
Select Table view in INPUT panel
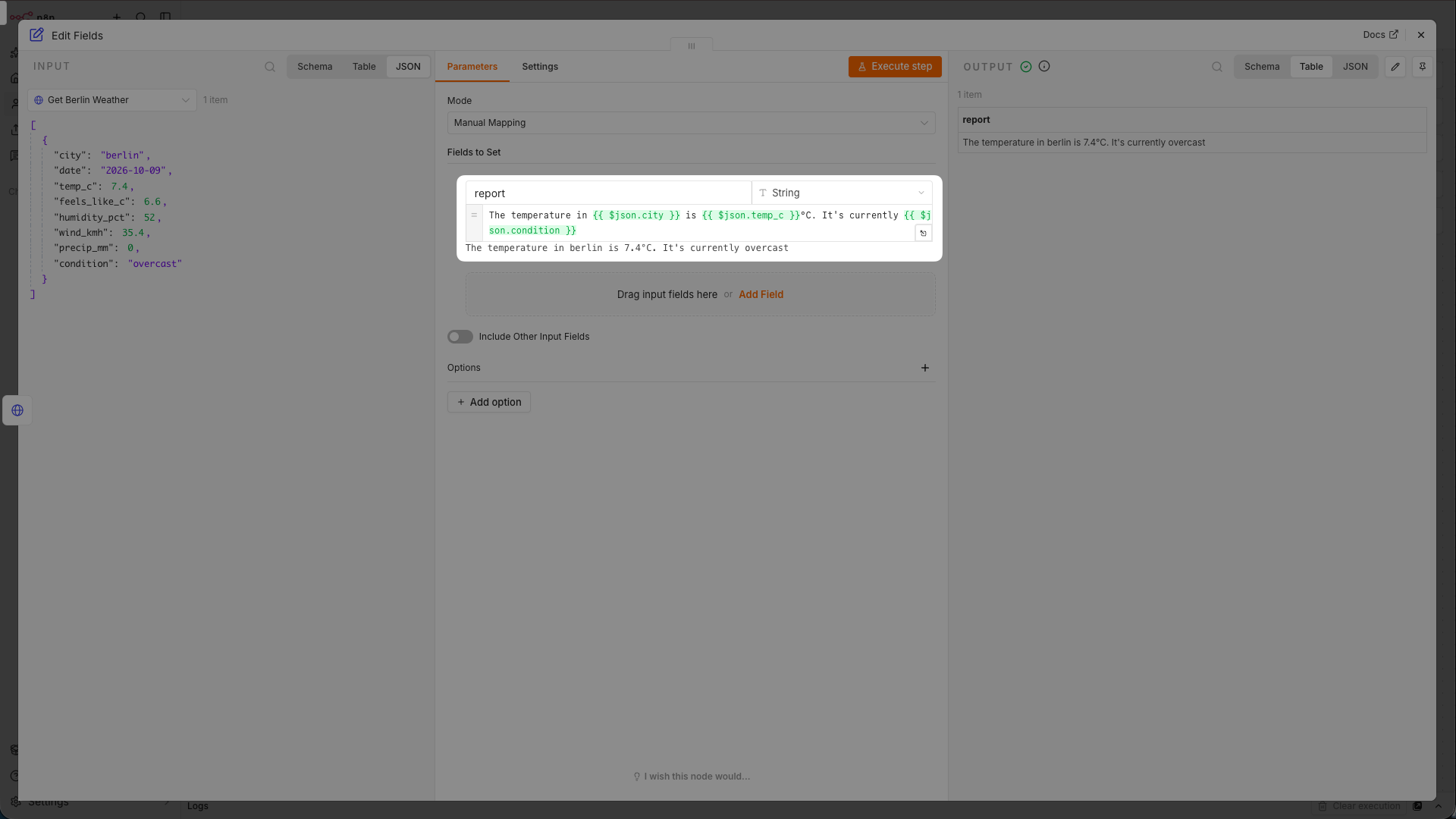[x=364, y=67]
